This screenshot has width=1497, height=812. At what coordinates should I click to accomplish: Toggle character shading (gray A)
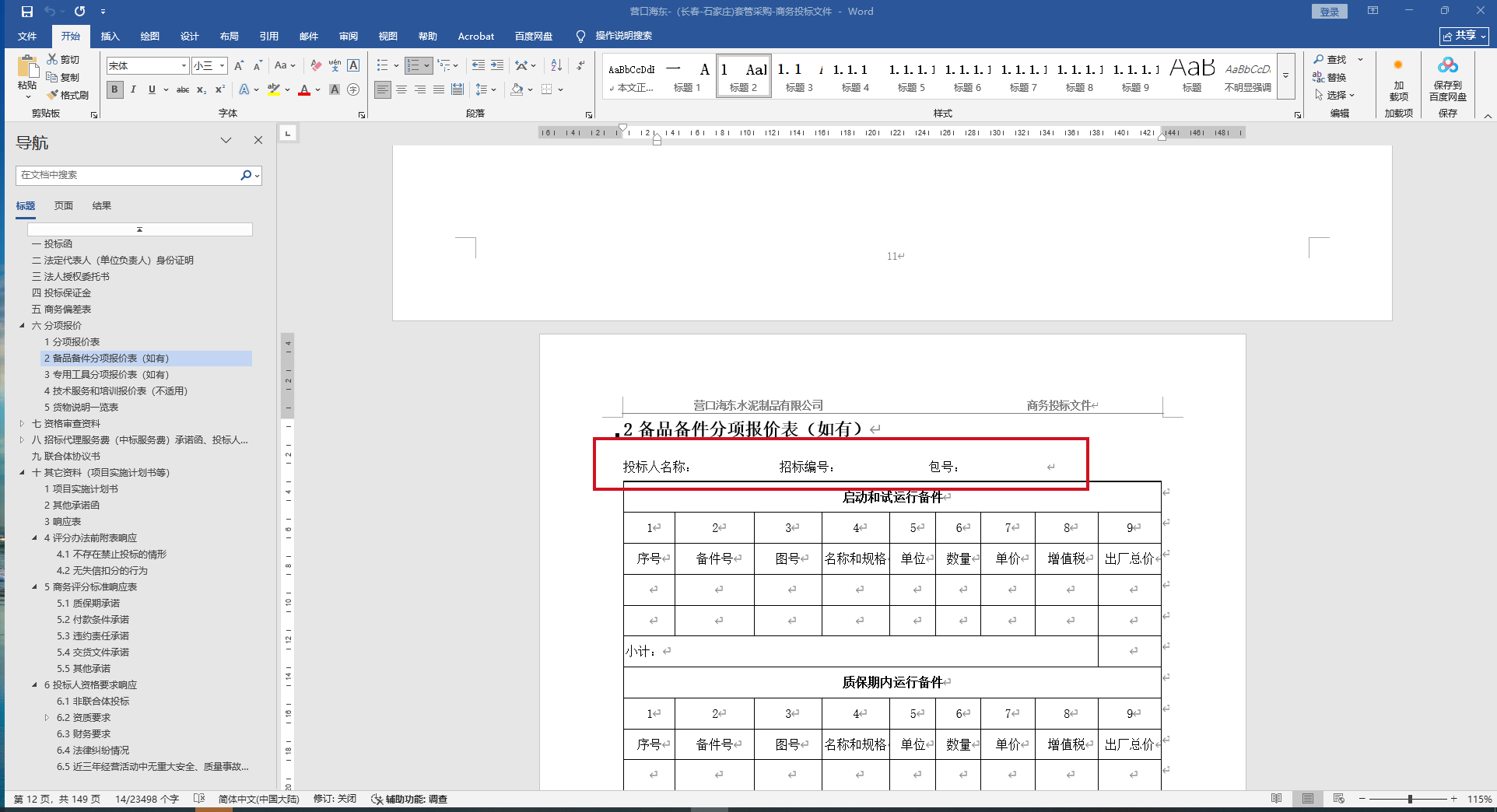tap(335, 90)
